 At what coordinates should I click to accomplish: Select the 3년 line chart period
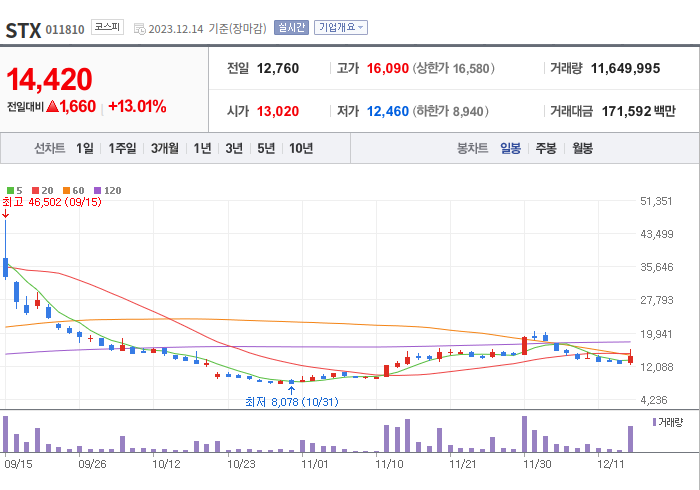[234, 148]
